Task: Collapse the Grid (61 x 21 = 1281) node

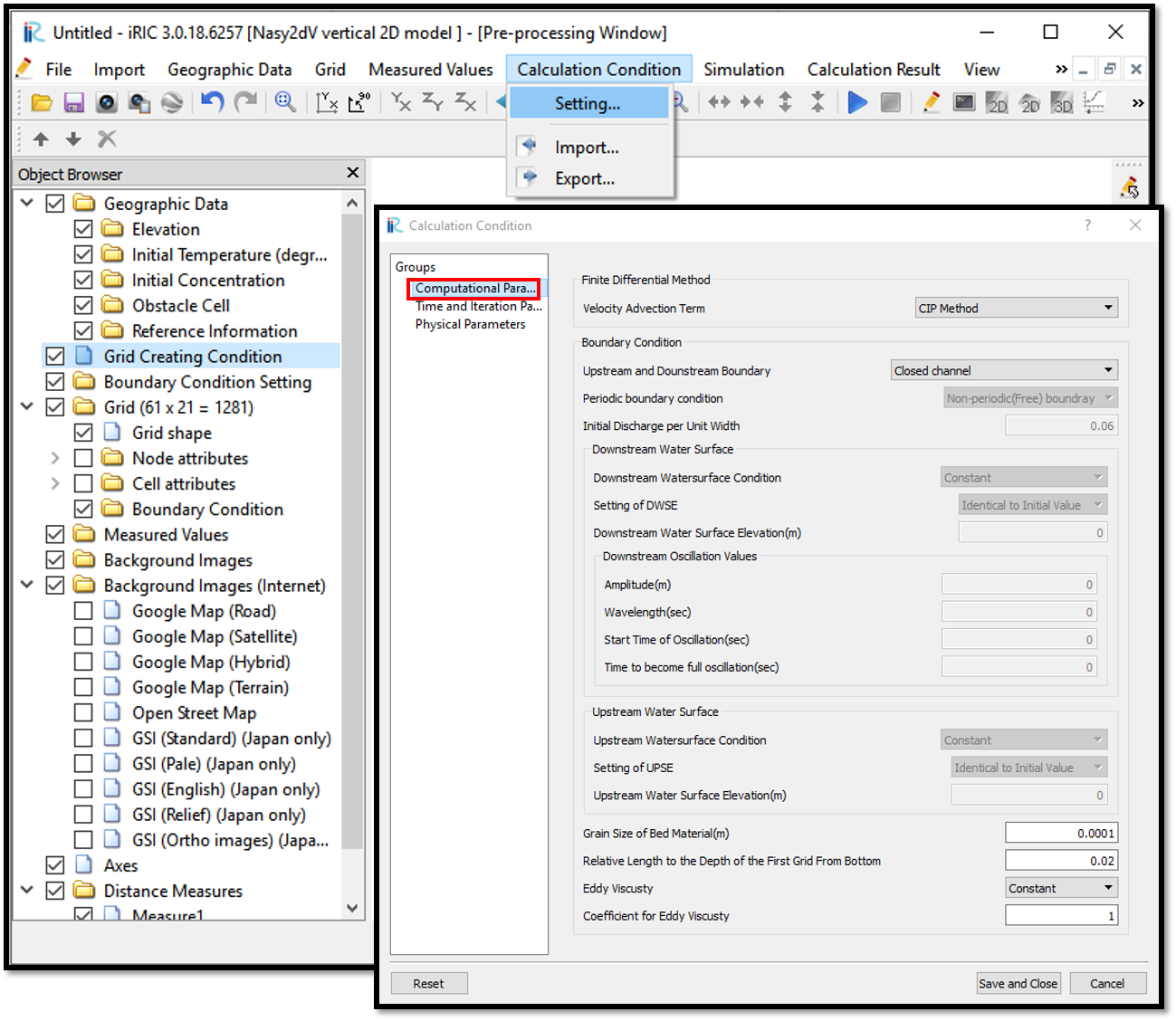Action: pos(27,406)
